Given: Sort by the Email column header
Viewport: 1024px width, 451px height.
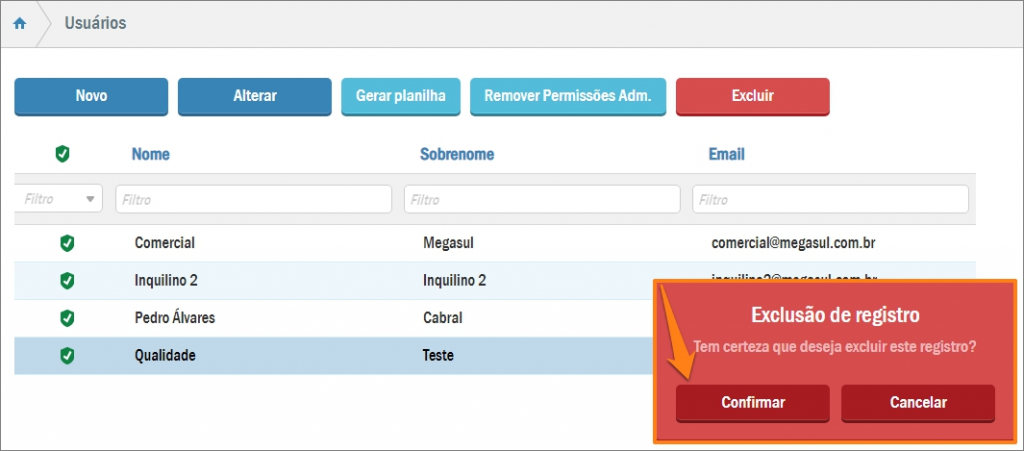Looking at the screenshot, I should (725, 154).
